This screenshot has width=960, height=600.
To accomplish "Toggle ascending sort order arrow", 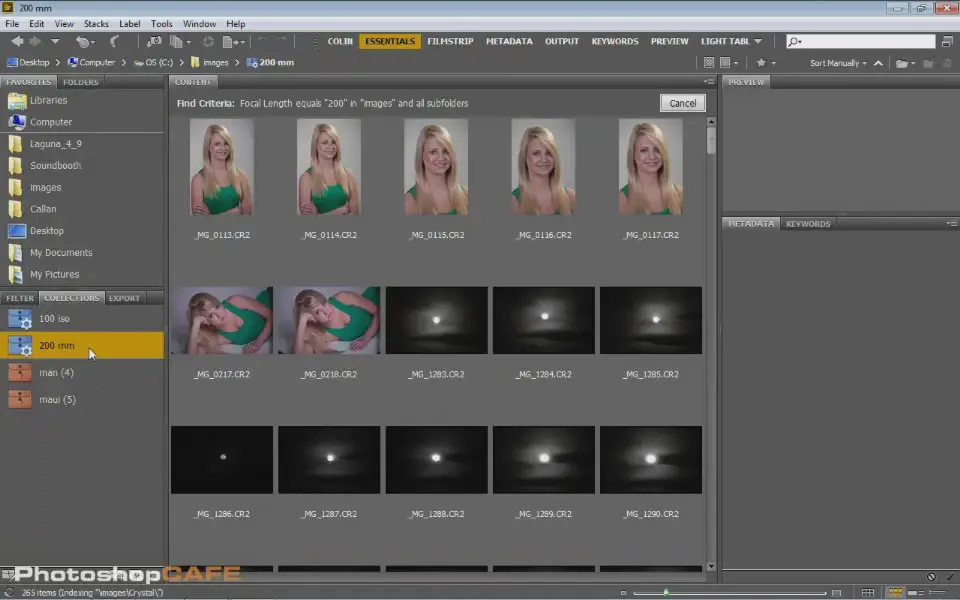I will (x=878, y=62).
